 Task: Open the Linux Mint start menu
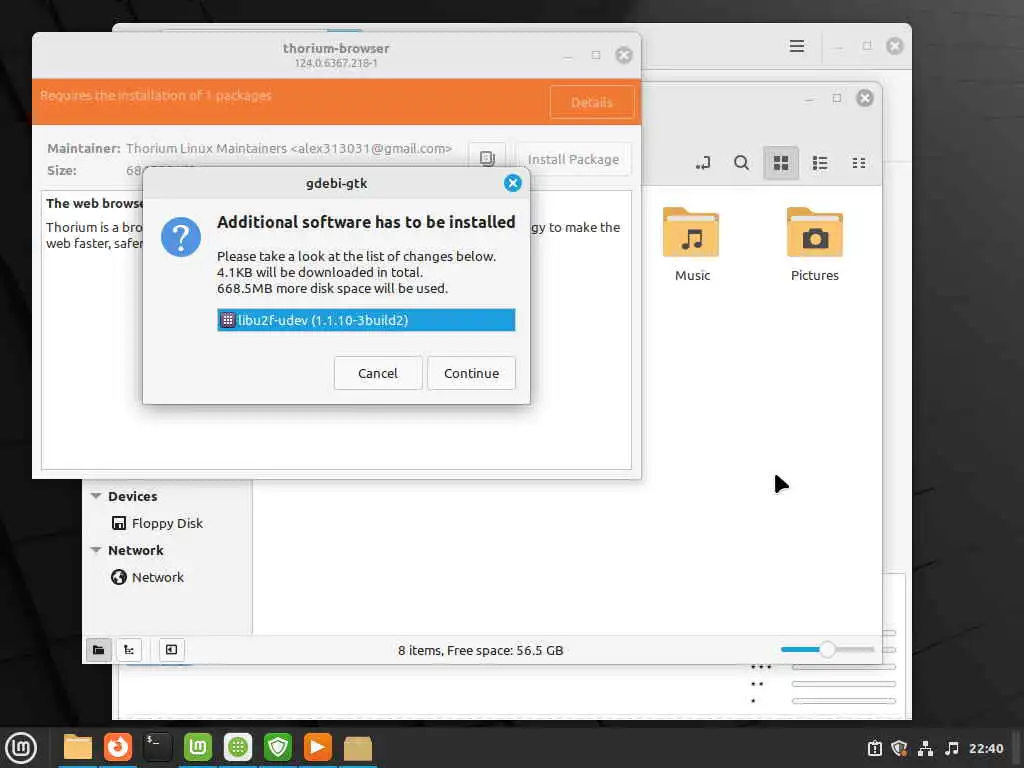[21, 748]
